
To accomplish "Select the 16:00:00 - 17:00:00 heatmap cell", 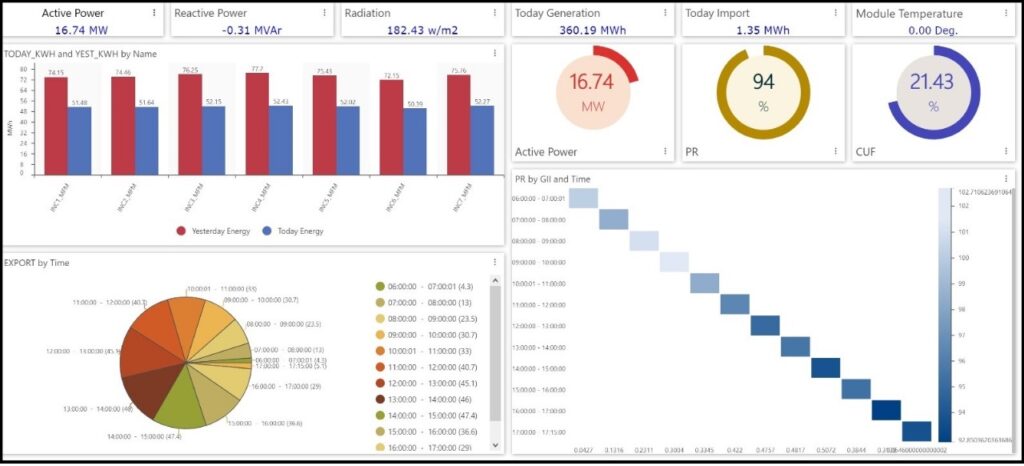I will point(886,410).
